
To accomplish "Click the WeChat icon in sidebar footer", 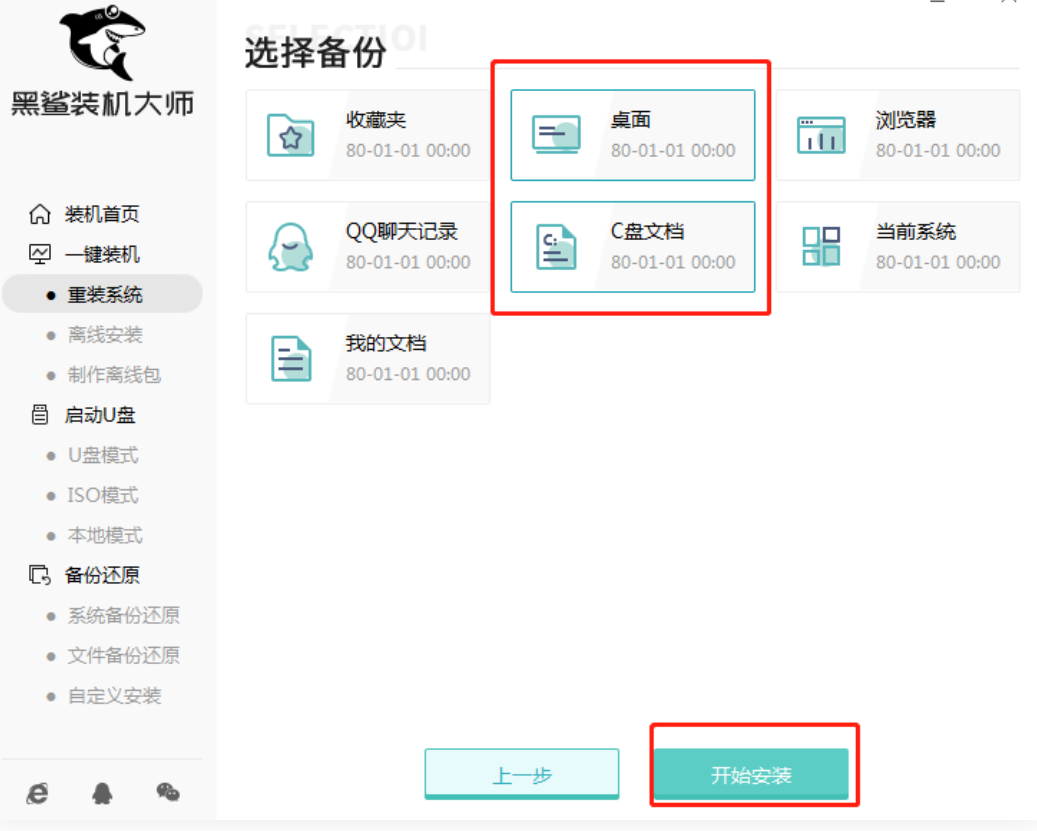I will click(168, 792).
